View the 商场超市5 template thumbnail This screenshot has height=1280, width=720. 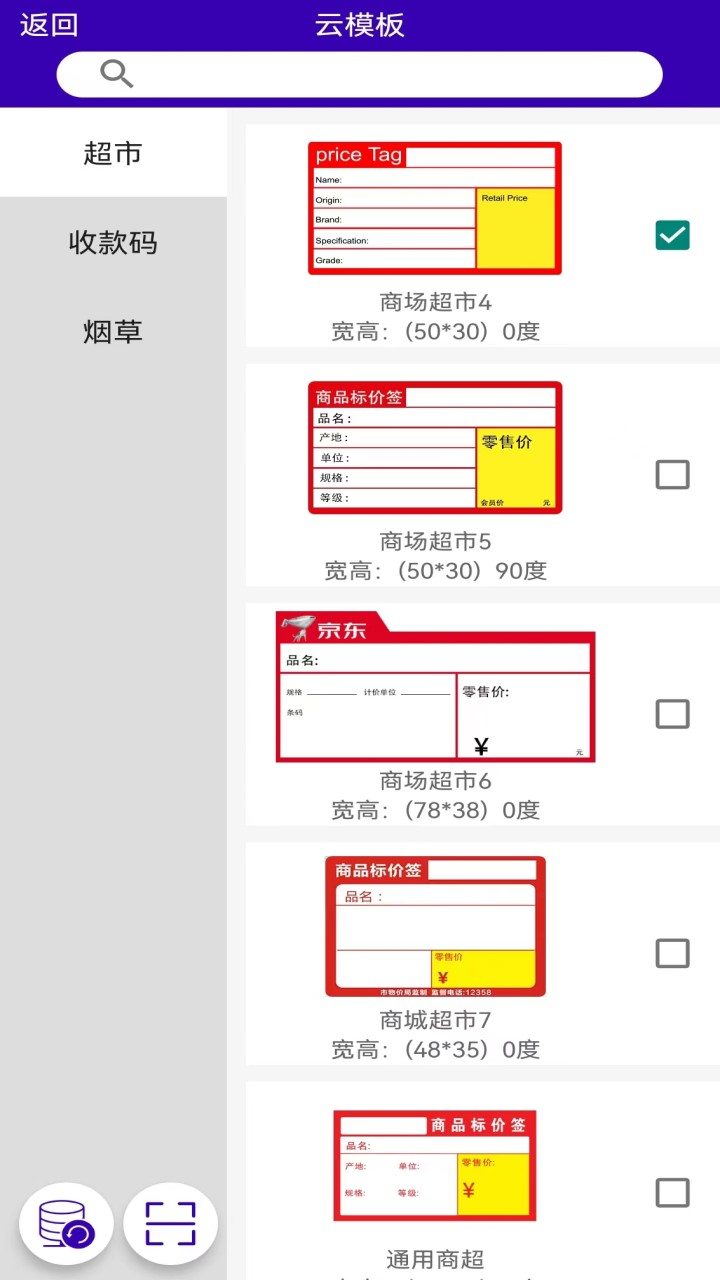434,447
